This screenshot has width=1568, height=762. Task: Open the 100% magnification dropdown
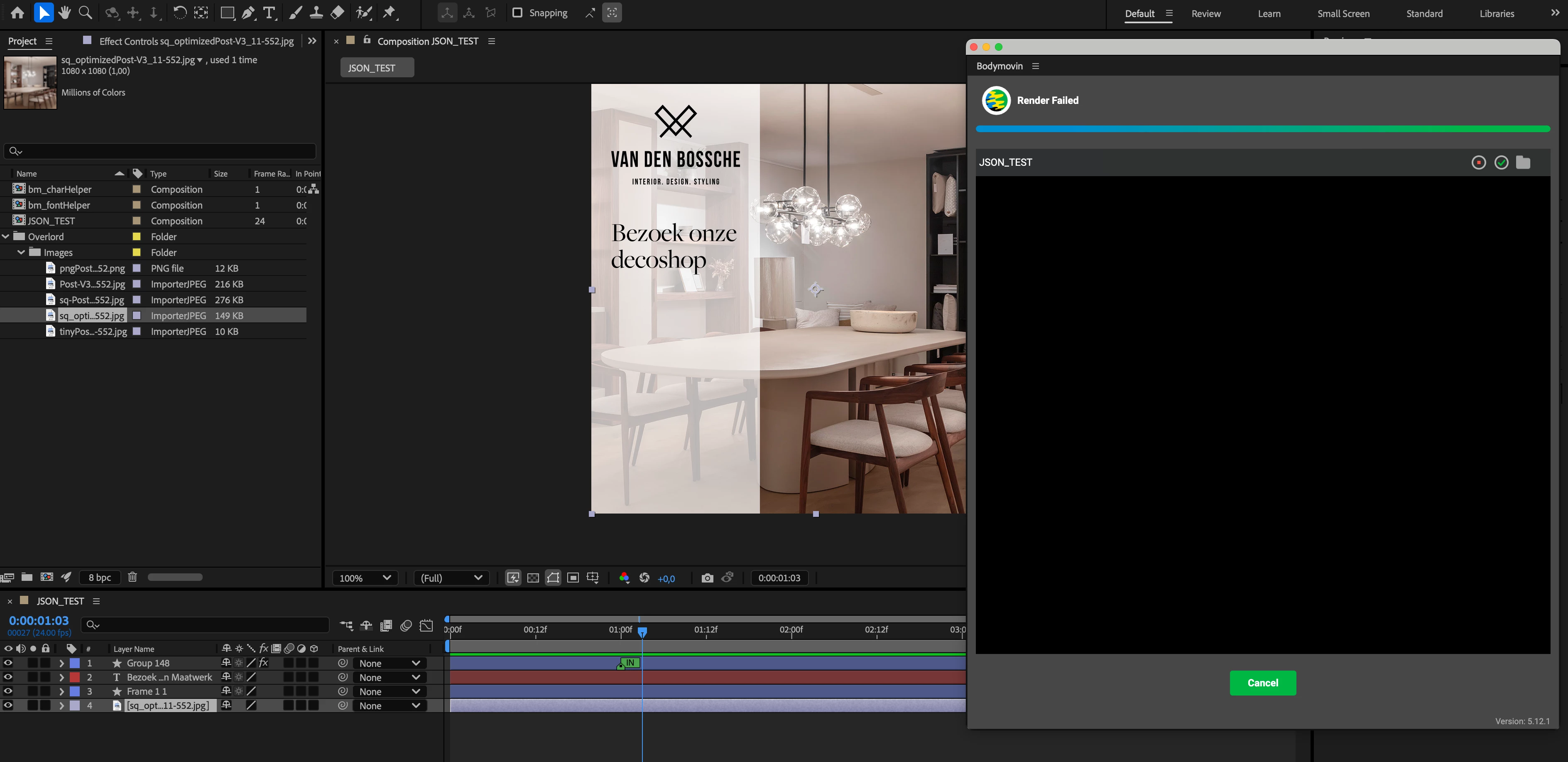point(365,578)
